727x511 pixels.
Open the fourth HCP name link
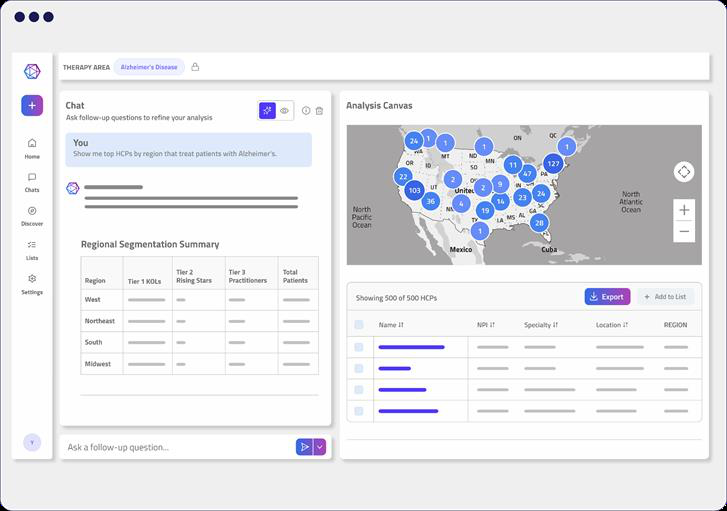pyautogui.click(x=408, y=411)
